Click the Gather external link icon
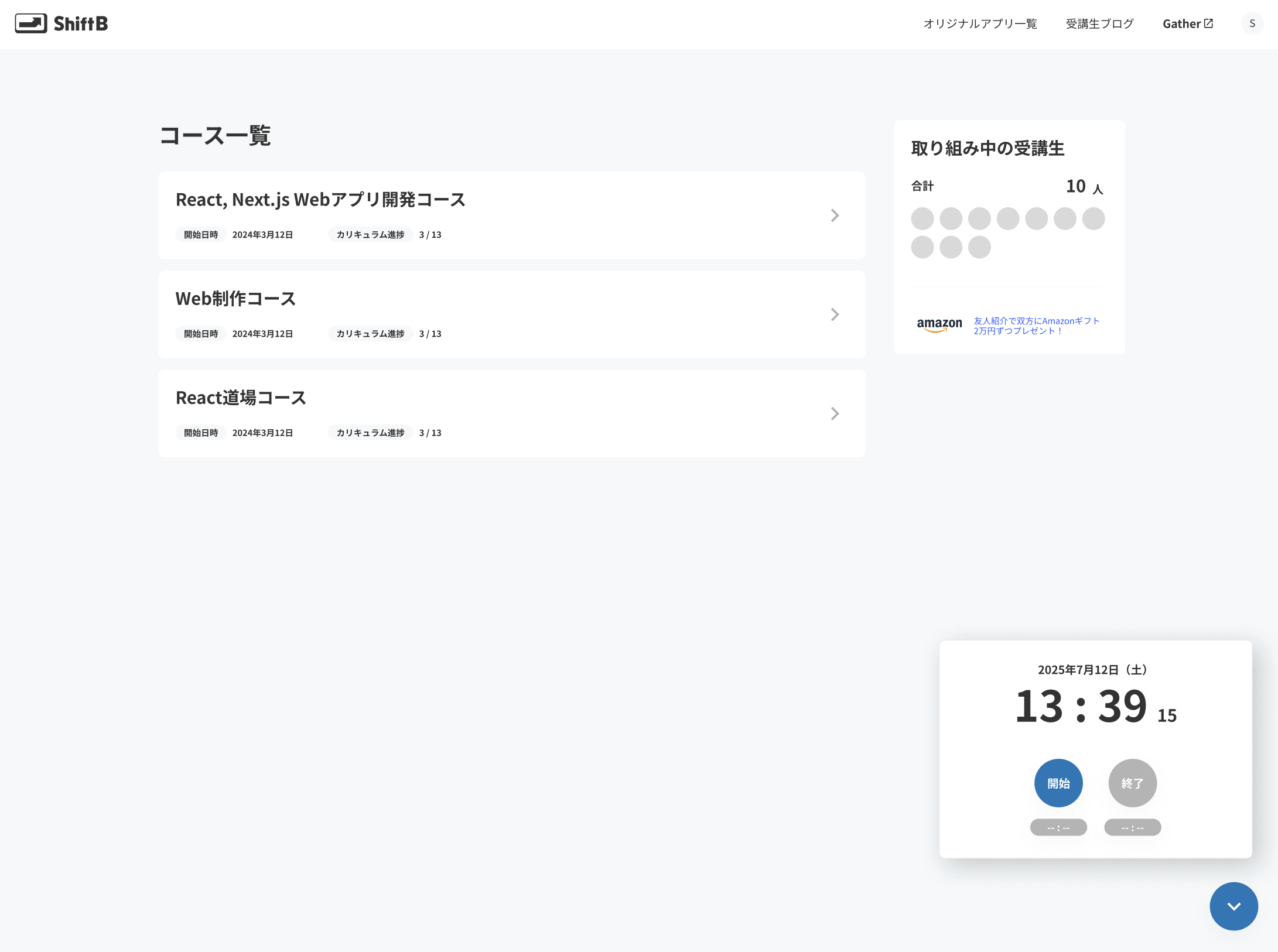This screenshot has width=1278, height=952. [1209, 22]
